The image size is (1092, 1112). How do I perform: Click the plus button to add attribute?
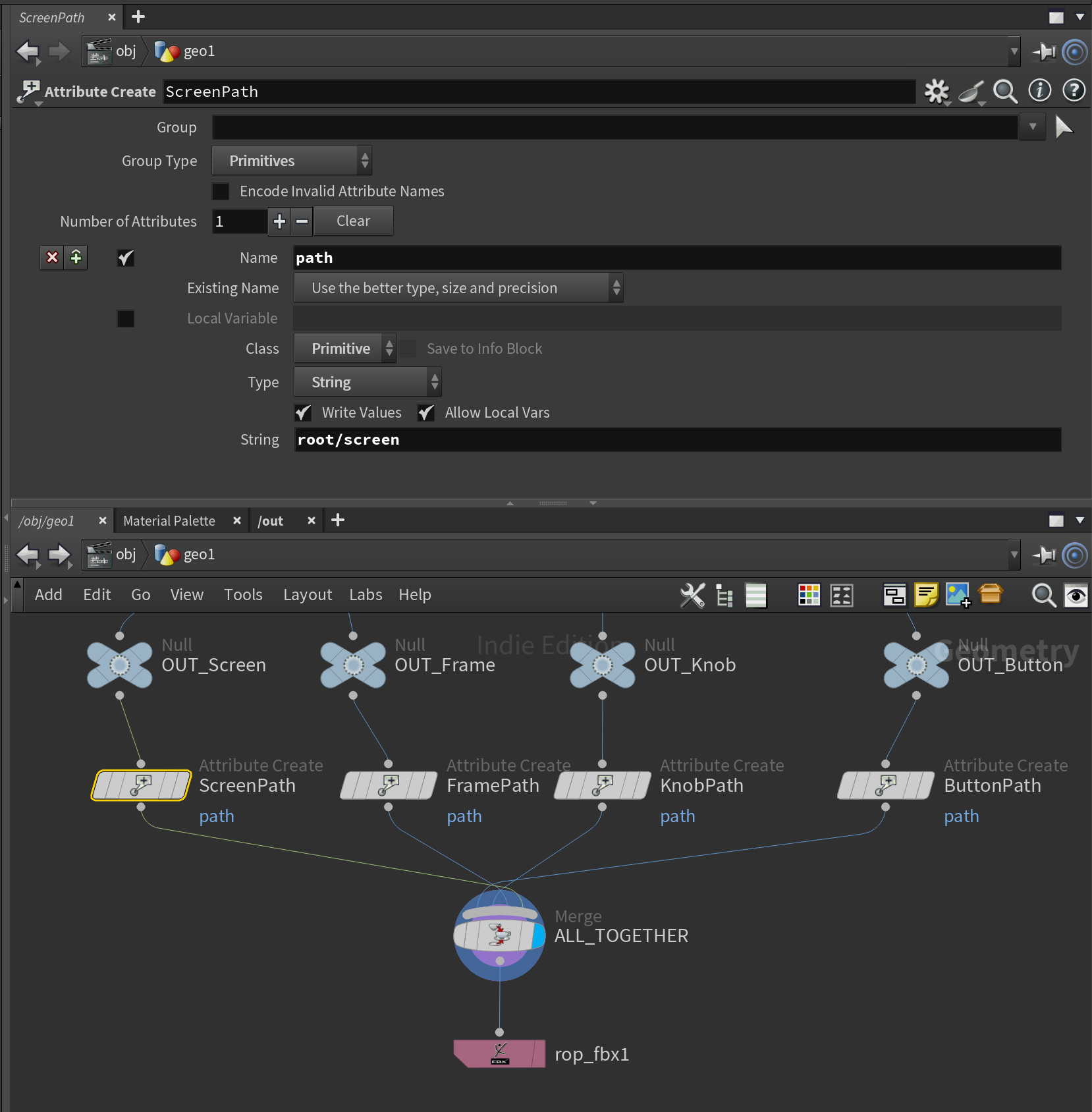pos(279,221)
